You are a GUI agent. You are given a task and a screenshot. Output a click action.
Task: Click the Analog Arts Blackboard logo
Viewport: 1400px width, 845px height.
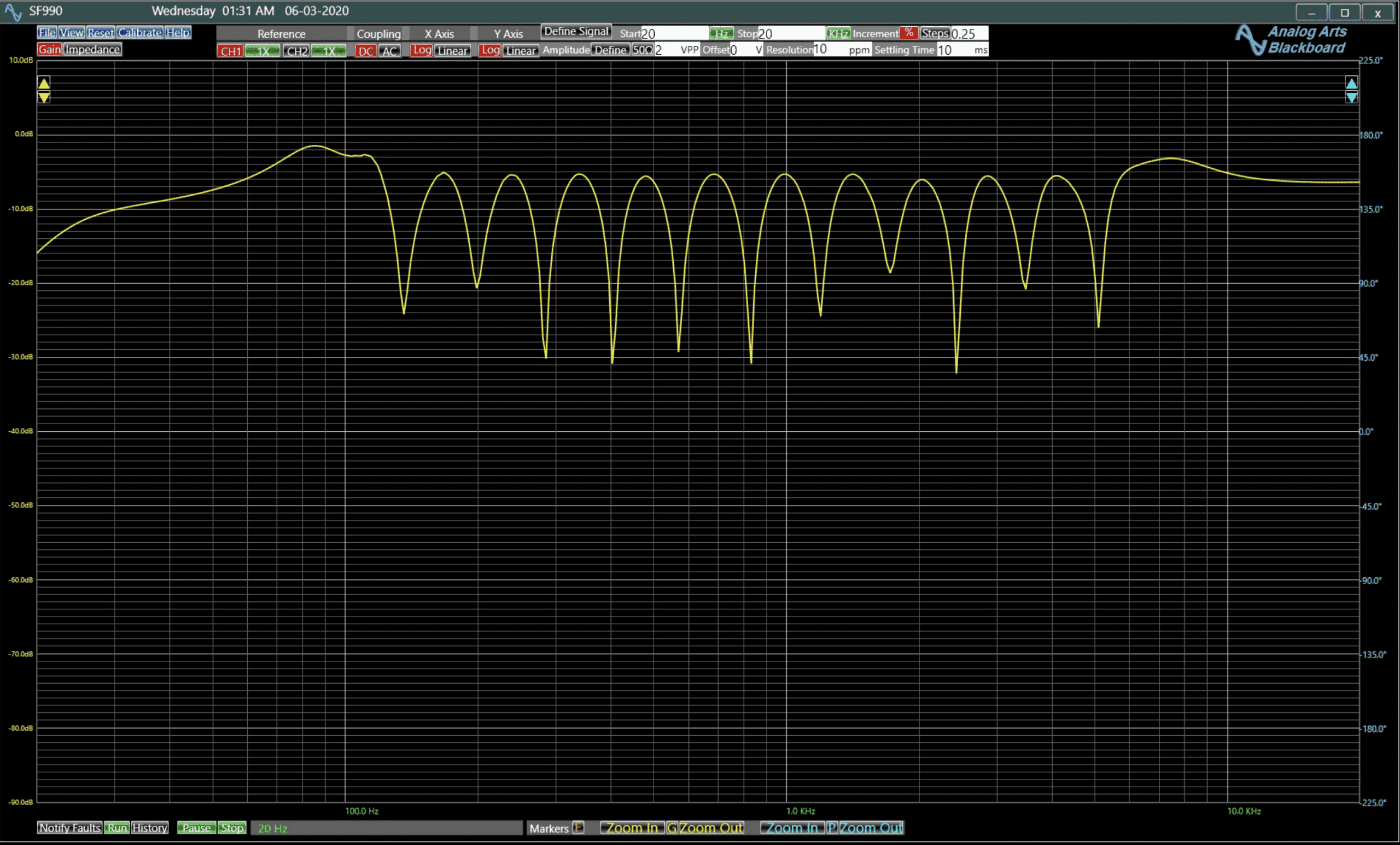point(1291,40)
